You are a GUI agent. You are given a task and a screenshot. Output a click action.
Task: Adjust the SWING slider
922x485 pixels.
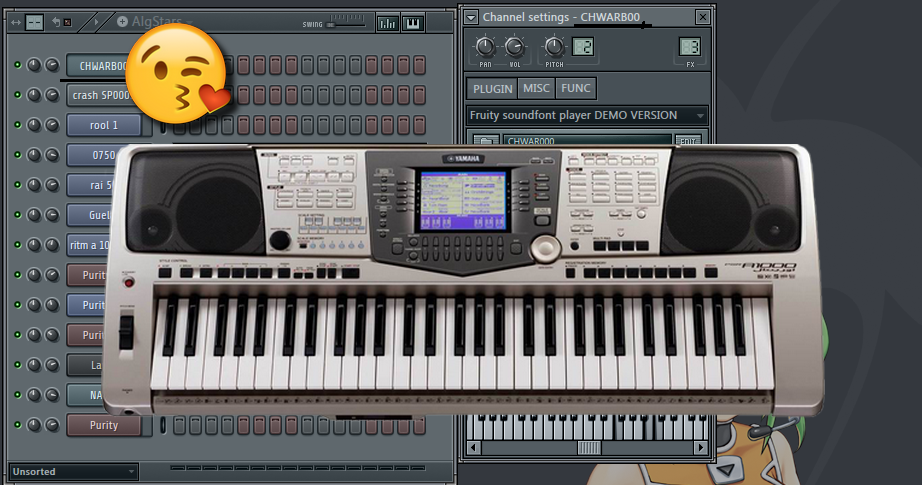346,24
